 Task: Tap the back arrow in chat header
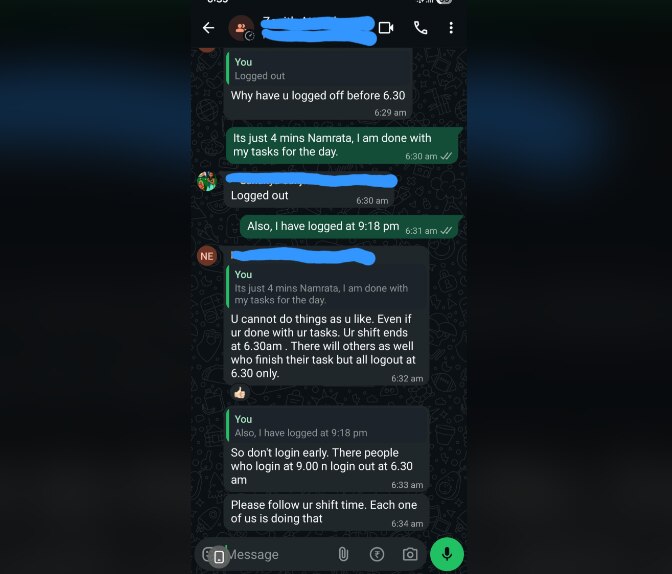pos(208,28)
